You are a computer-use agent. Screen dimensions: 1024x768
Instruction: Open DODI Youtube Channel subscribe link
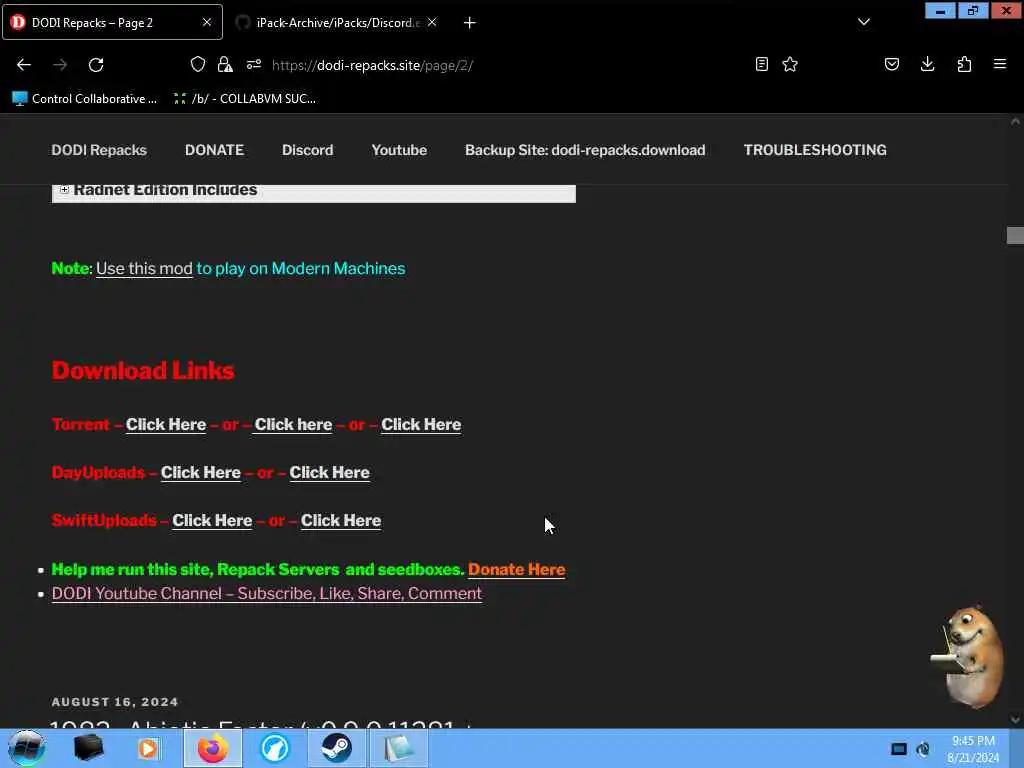pos(266,594)
